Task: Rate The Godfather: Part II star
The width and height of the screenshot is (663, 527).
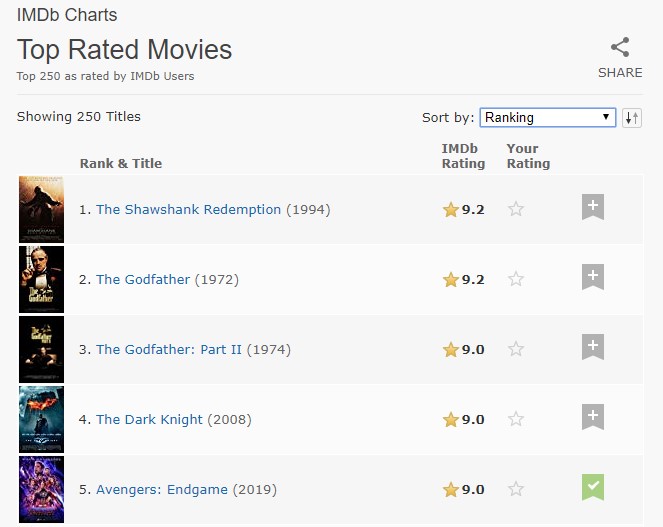Action: click(516, 350)
